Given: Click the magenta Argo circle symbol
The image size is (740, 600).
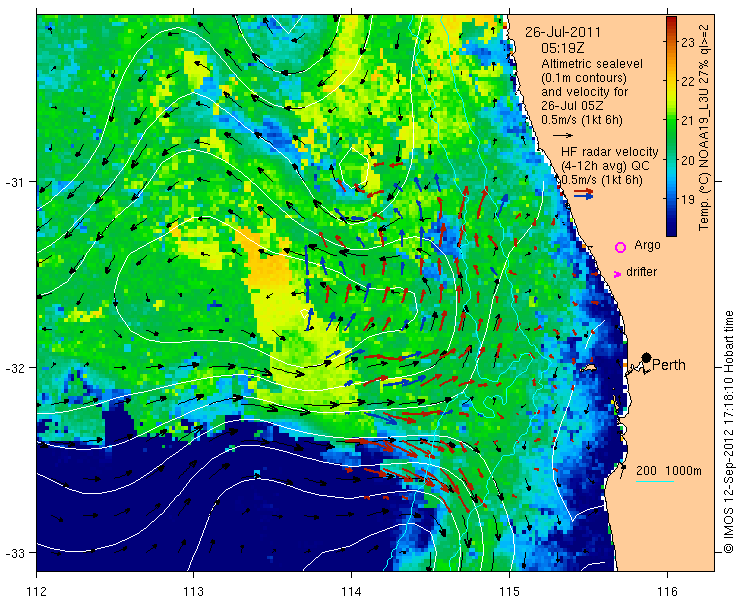Looking at the screenshot, I should (621, 247).
